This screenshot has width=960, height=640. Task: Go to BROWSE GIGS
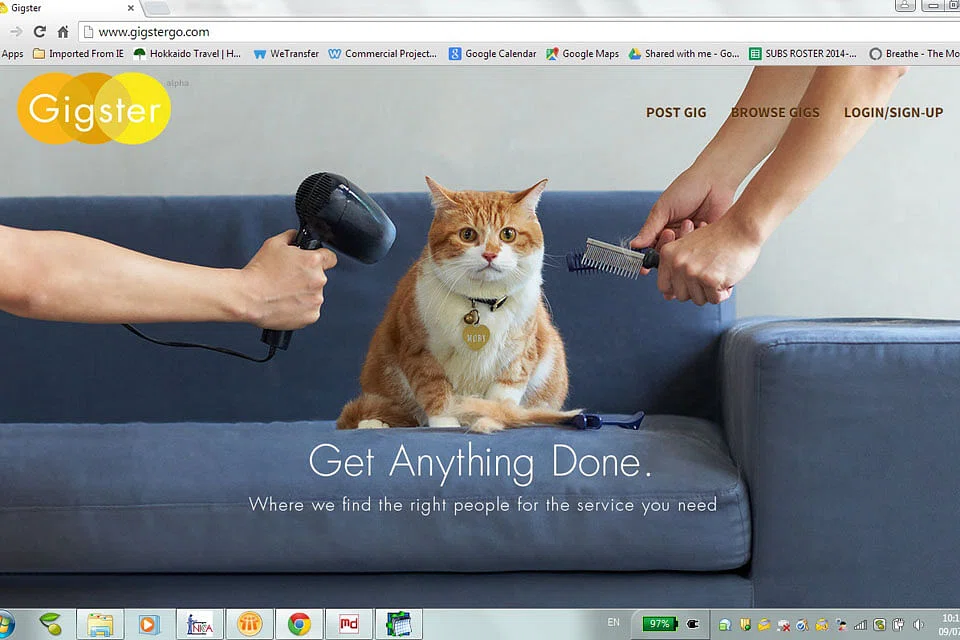tap(775, 113)
